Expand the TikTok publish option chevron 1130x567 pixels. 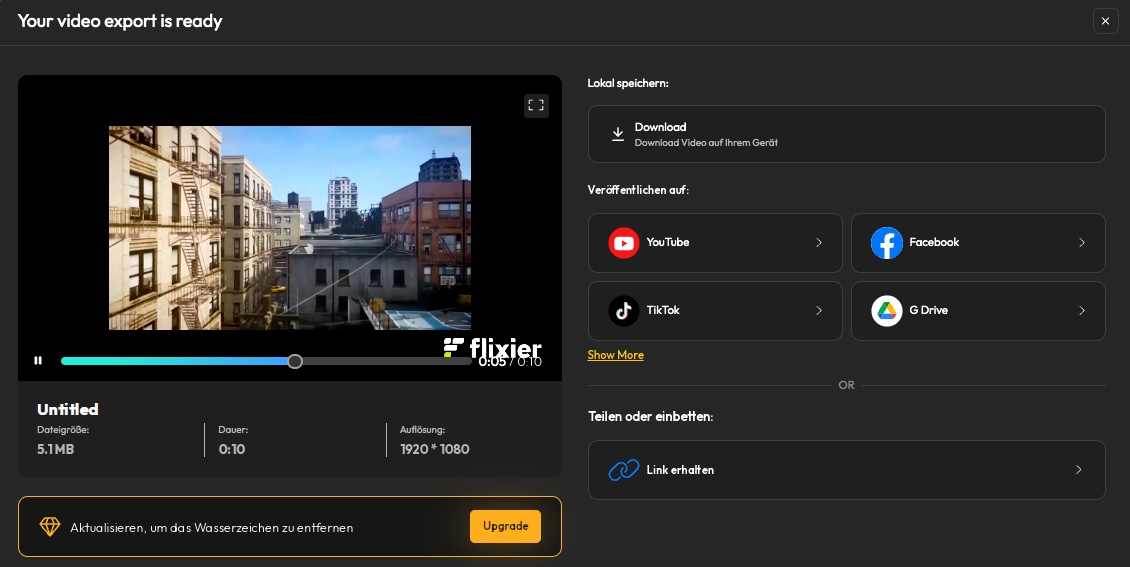819,311
